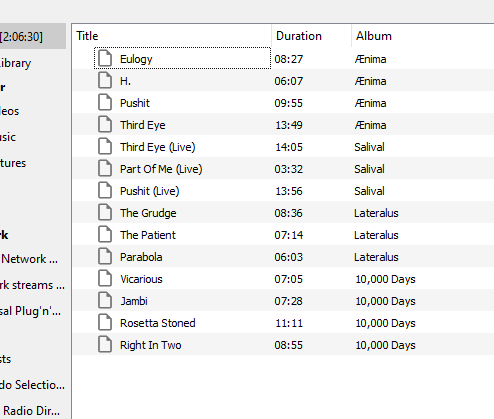
Task: Select Third Eye (Live) track title
Action: [158, 147]
